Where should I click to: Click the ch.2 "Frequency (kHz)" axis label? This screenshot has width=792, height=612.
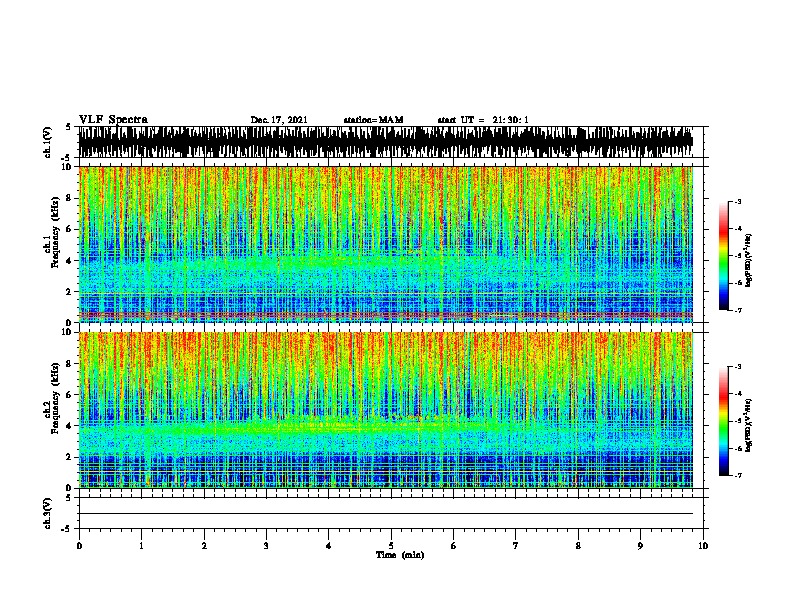tap(55, 398)
